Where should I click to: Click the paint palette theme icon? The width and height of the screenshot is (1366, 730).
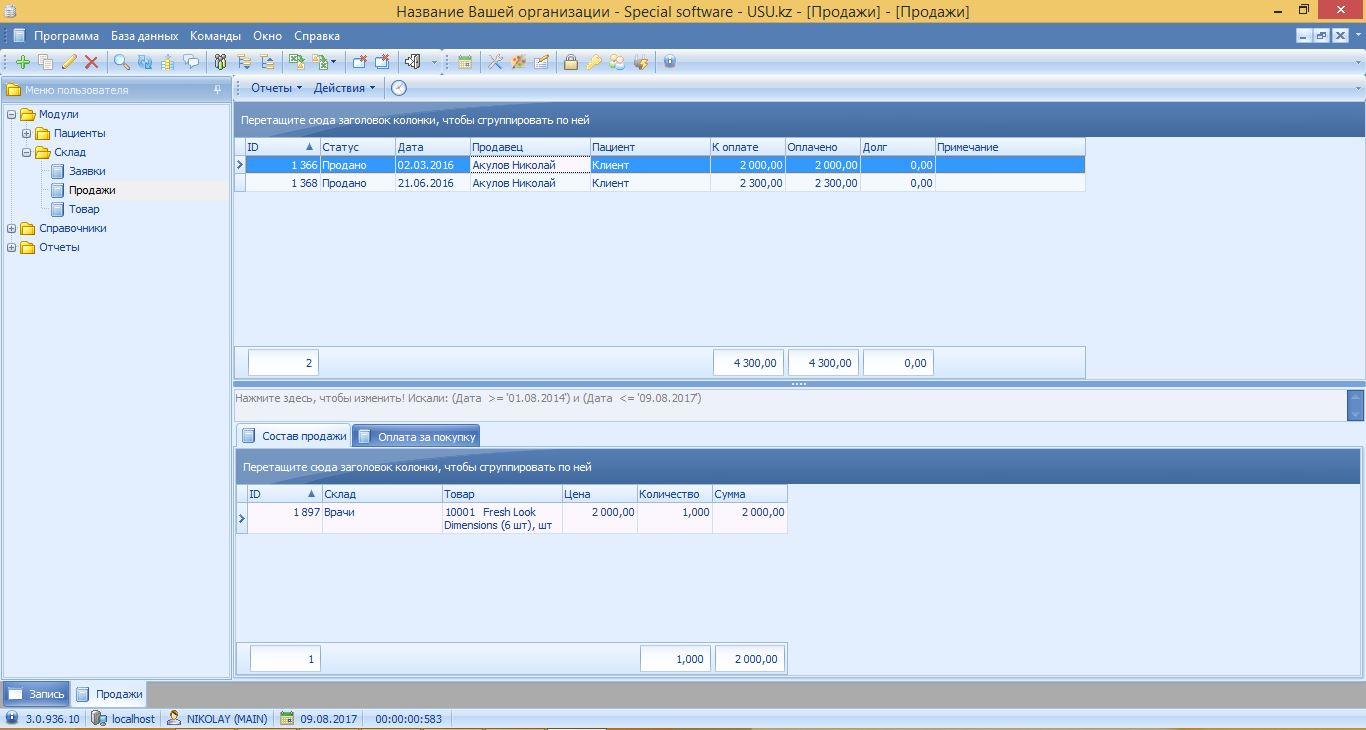[518, 62]
